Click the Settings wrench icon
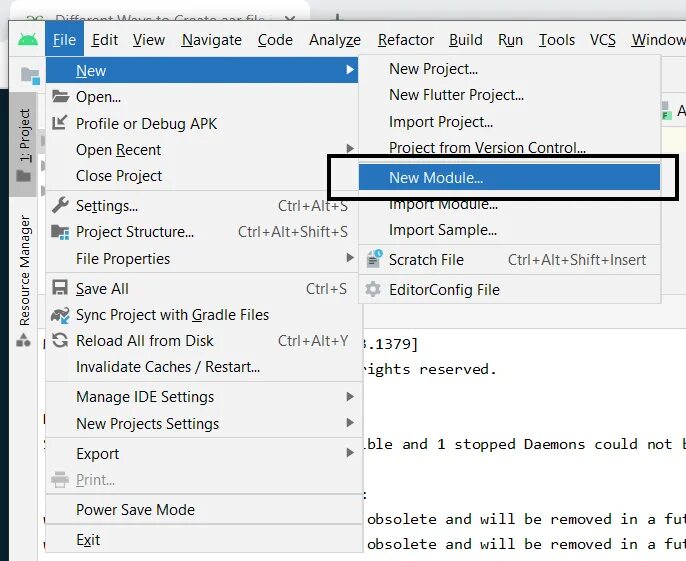Image resolution: width=686 pixels, height=561 pixels. point(60,206)
